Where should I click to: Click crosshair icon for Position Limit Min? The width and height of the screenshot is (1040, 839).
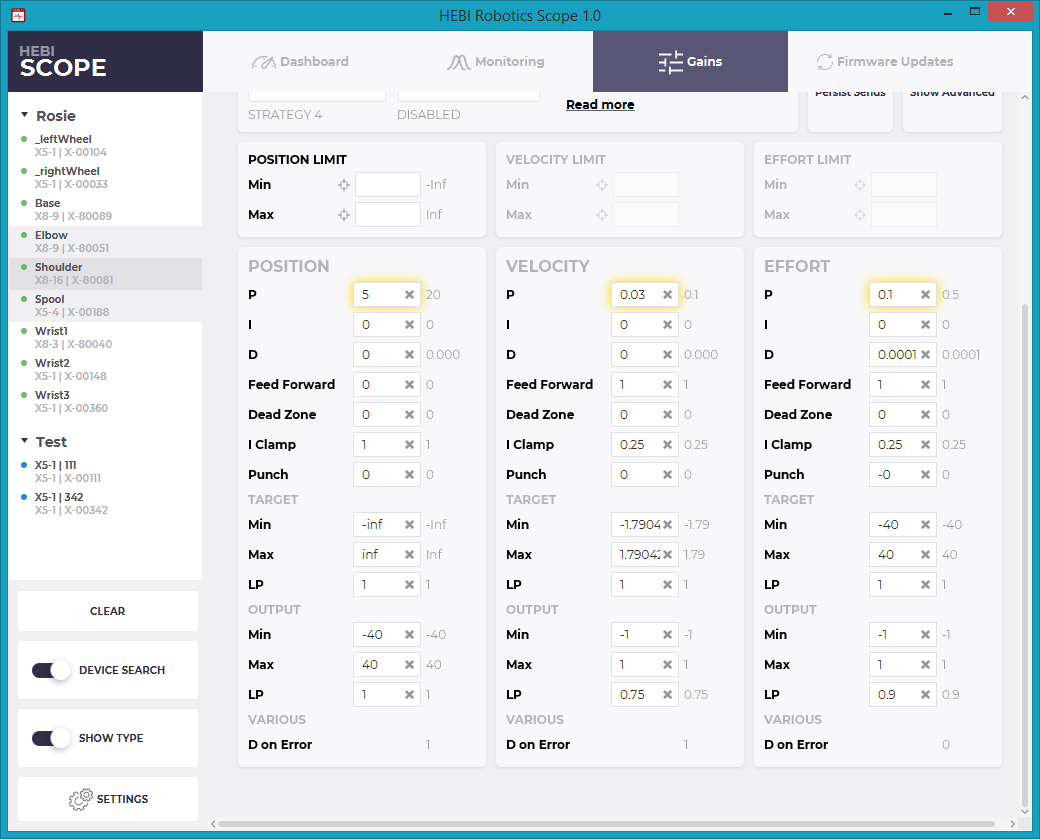point(344,185)
